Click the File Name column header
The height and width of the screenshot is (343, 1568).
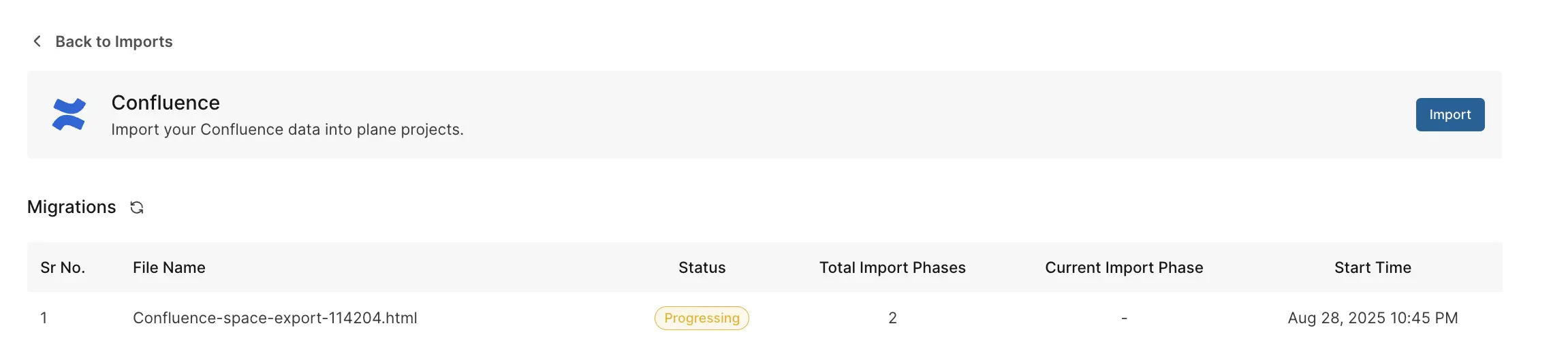pyautogui.click(x=169, y=267)
